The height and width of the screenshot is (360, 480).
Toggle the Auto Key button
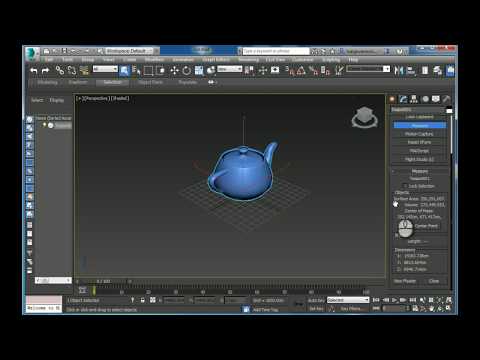pos(315,300)
